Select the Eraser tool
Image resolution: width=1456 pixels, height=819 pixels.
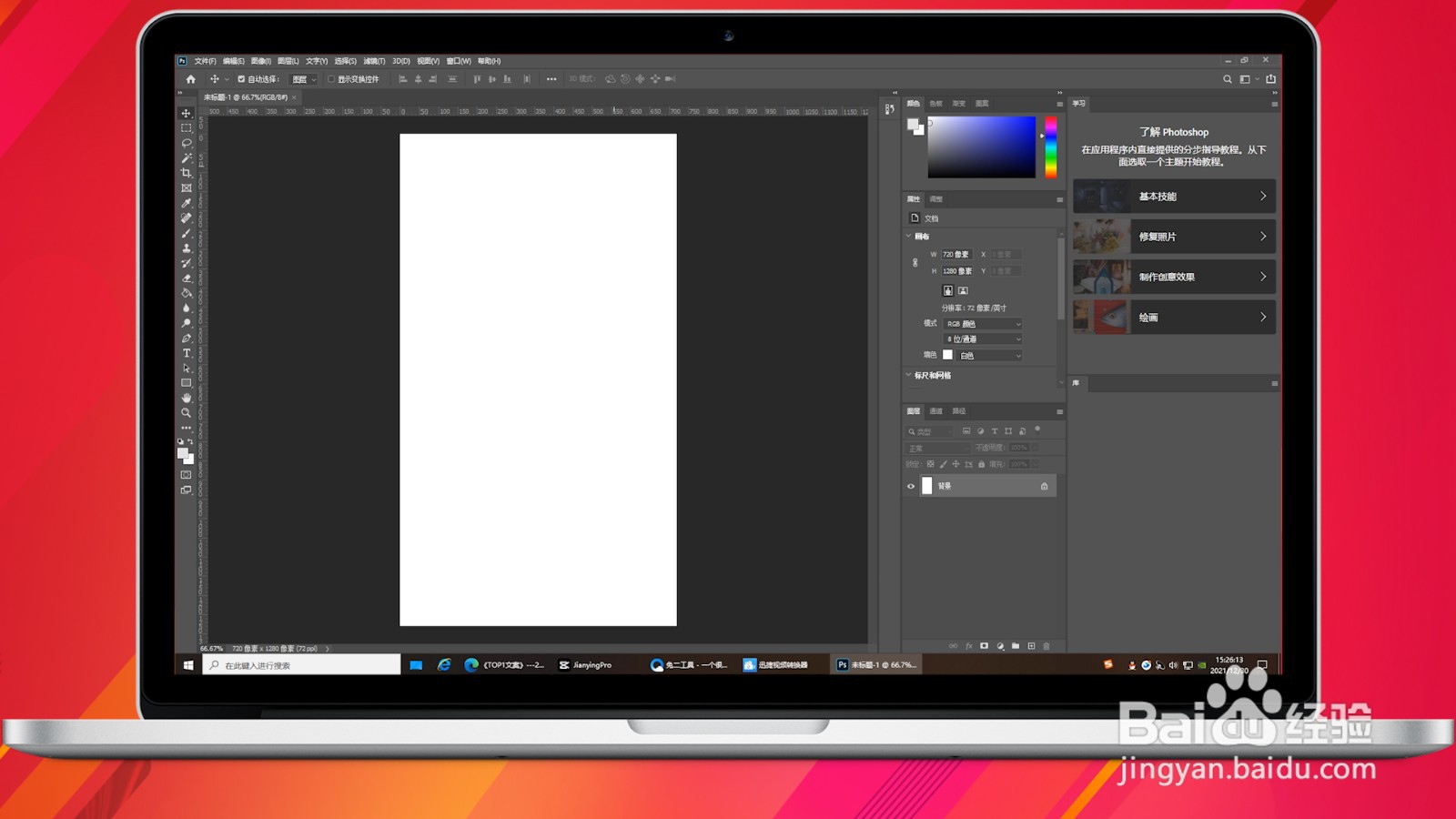(187, 278)
